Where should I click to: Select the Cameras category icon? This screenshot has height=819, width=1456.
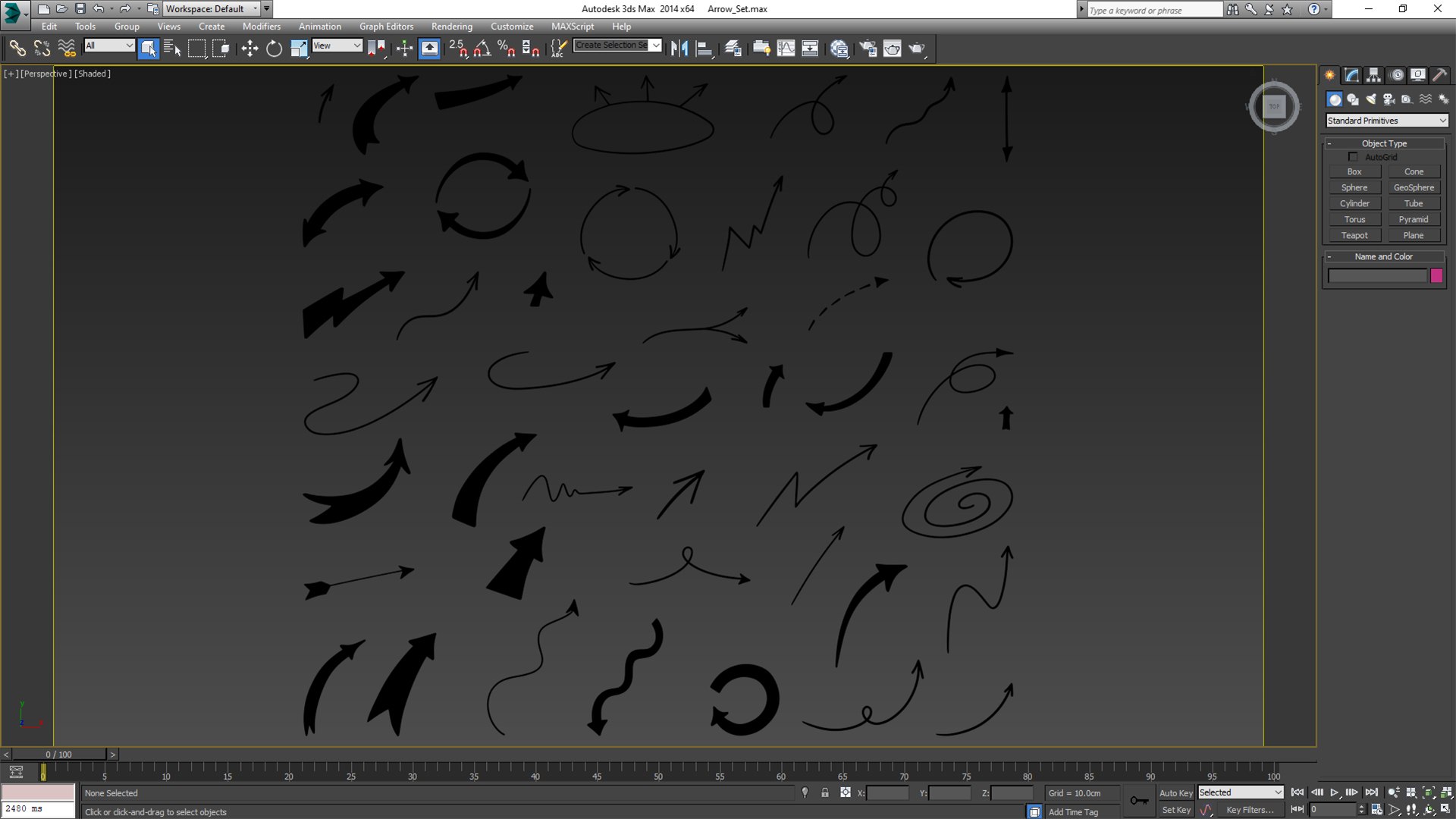pos(1389,99)
